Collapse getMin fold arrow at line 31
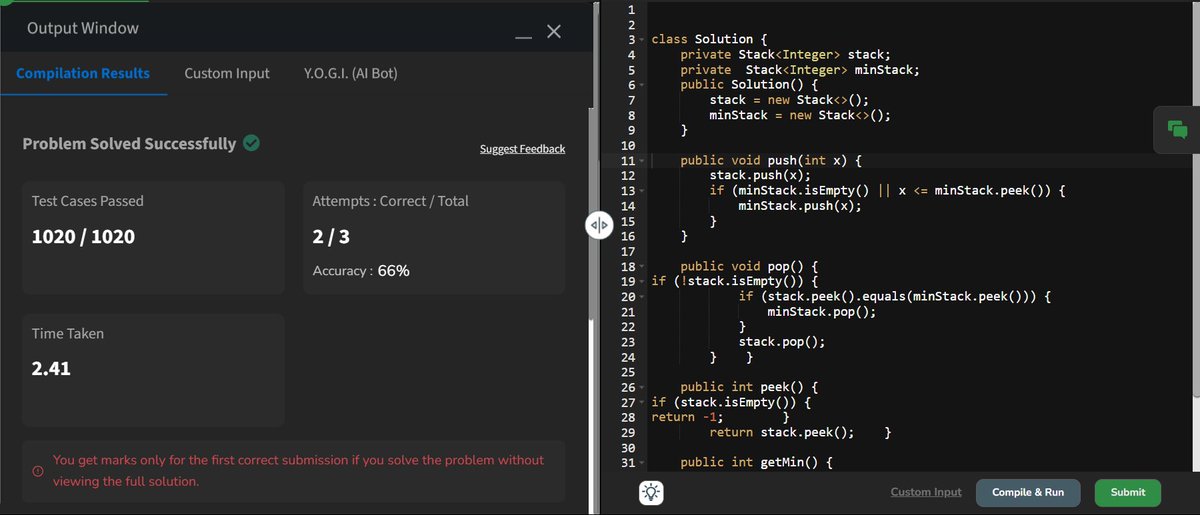 (x=642, y=463)
